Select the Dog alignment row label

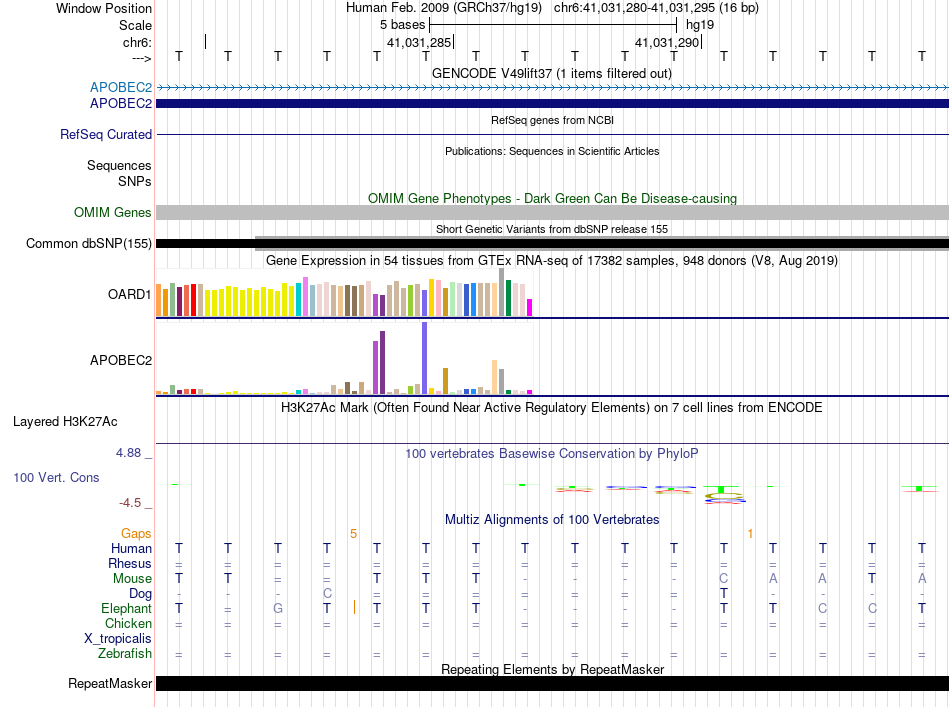pos(140,594)
